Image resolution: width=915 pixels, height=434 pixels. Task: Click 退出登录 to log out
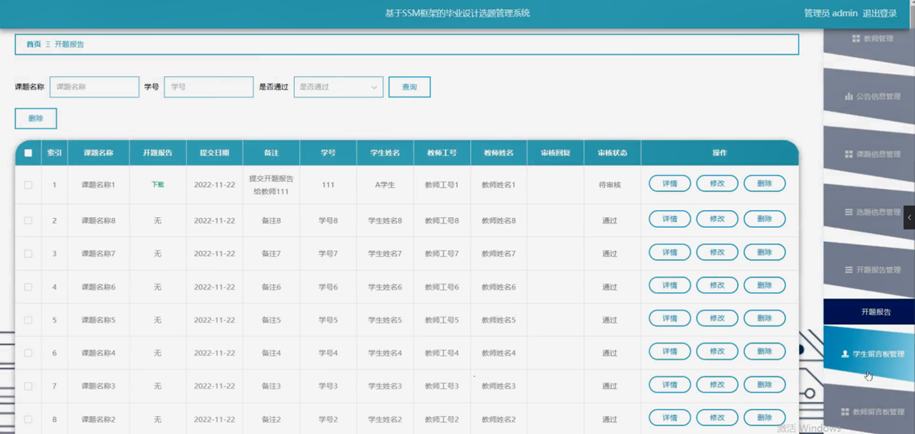coord(879,13)
